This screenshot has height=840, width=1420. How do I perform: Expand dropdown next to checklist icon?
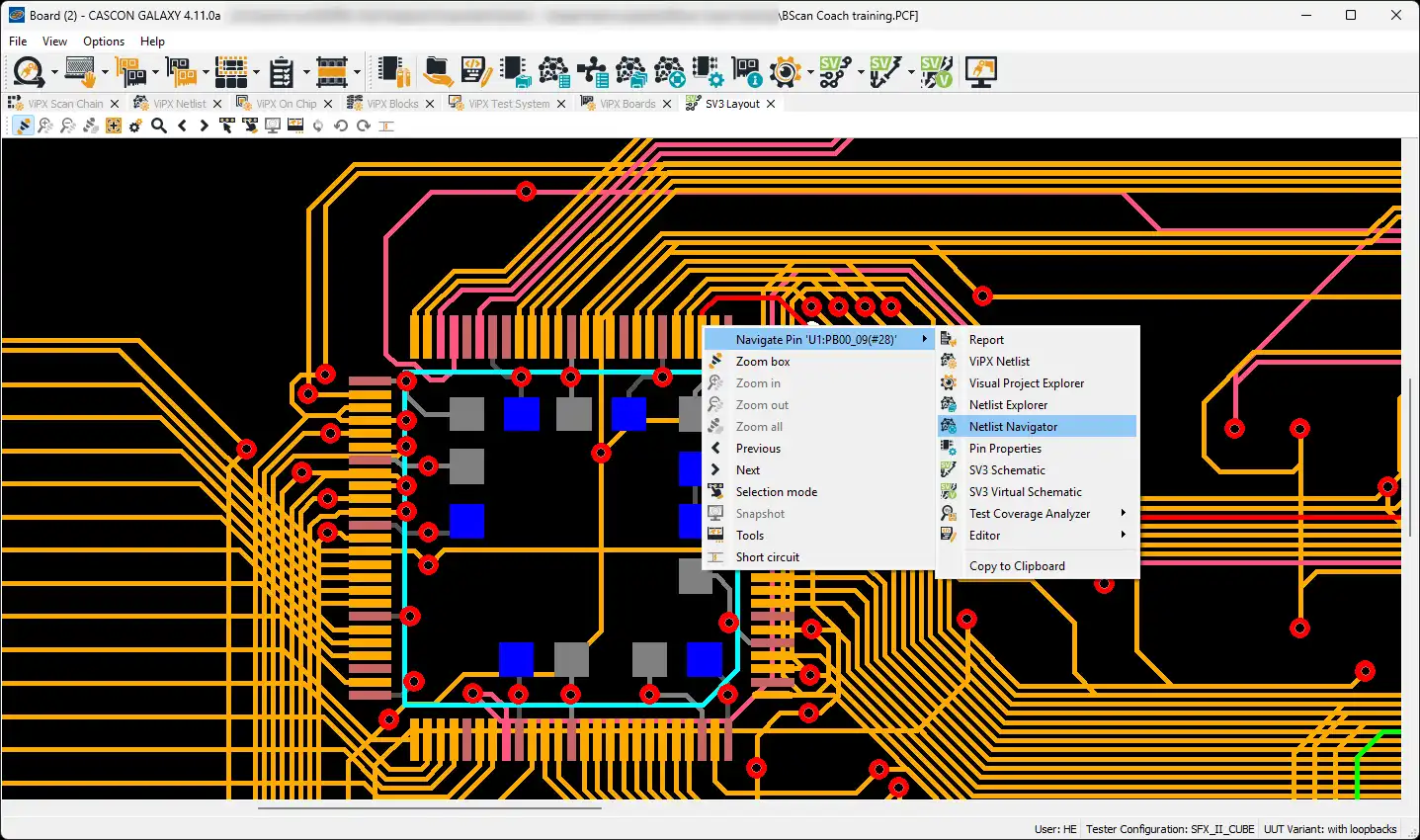[x=305, y=72]
